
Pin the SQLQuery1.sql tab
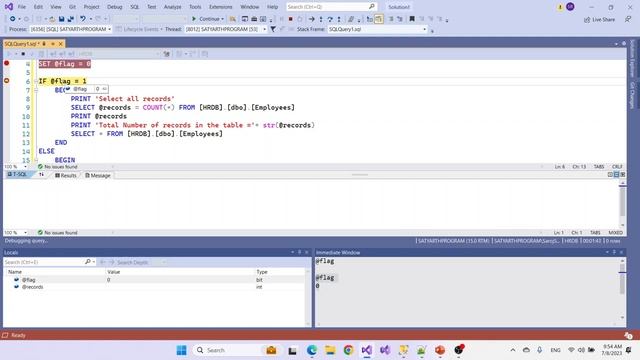pos(53,44)
